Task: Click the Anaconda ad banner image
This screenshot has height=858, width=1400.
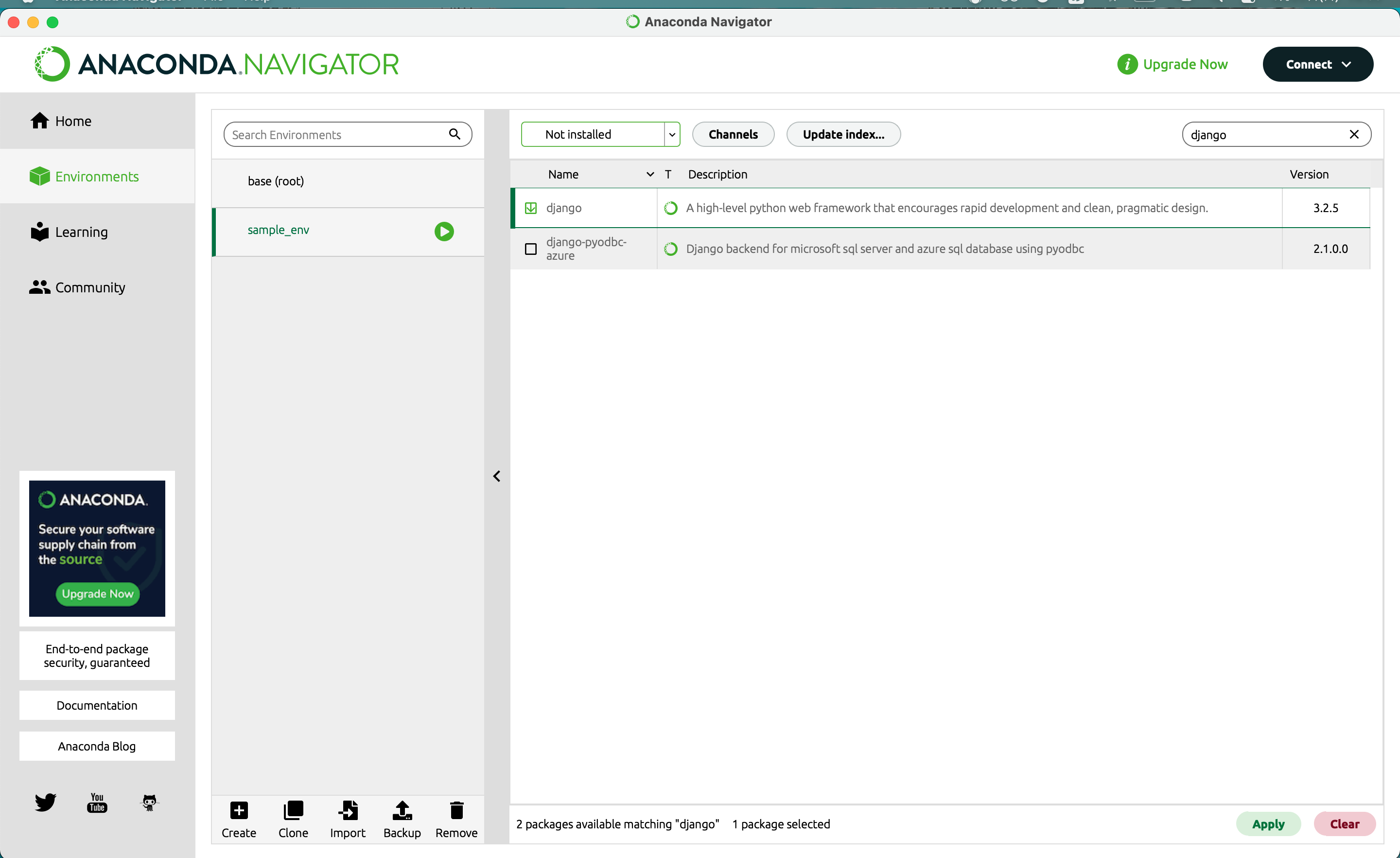Action: 97,548
